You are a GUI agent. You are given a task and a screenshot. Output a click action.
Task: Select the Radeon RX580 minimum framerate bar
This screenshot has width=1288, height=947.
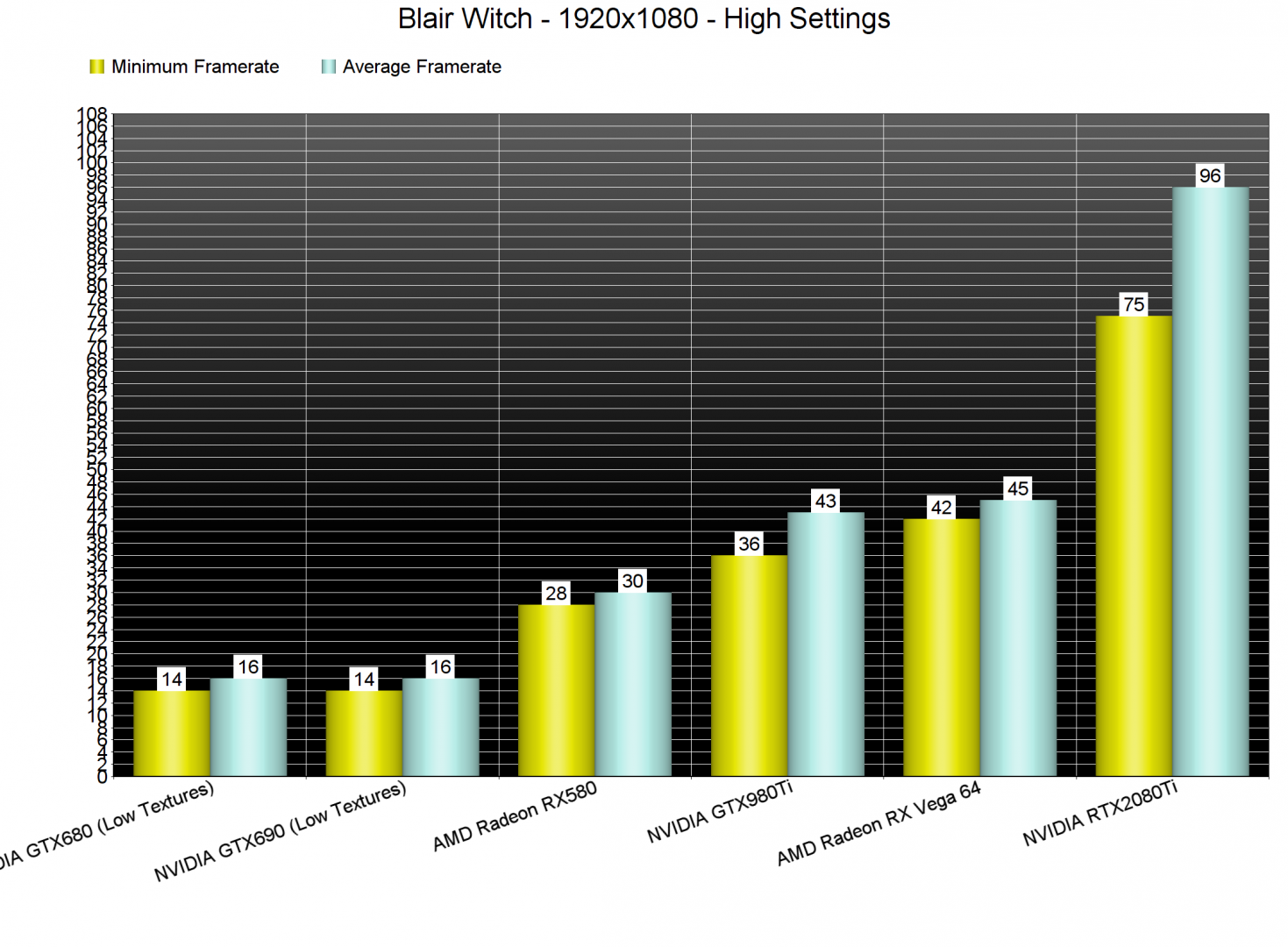556,690
